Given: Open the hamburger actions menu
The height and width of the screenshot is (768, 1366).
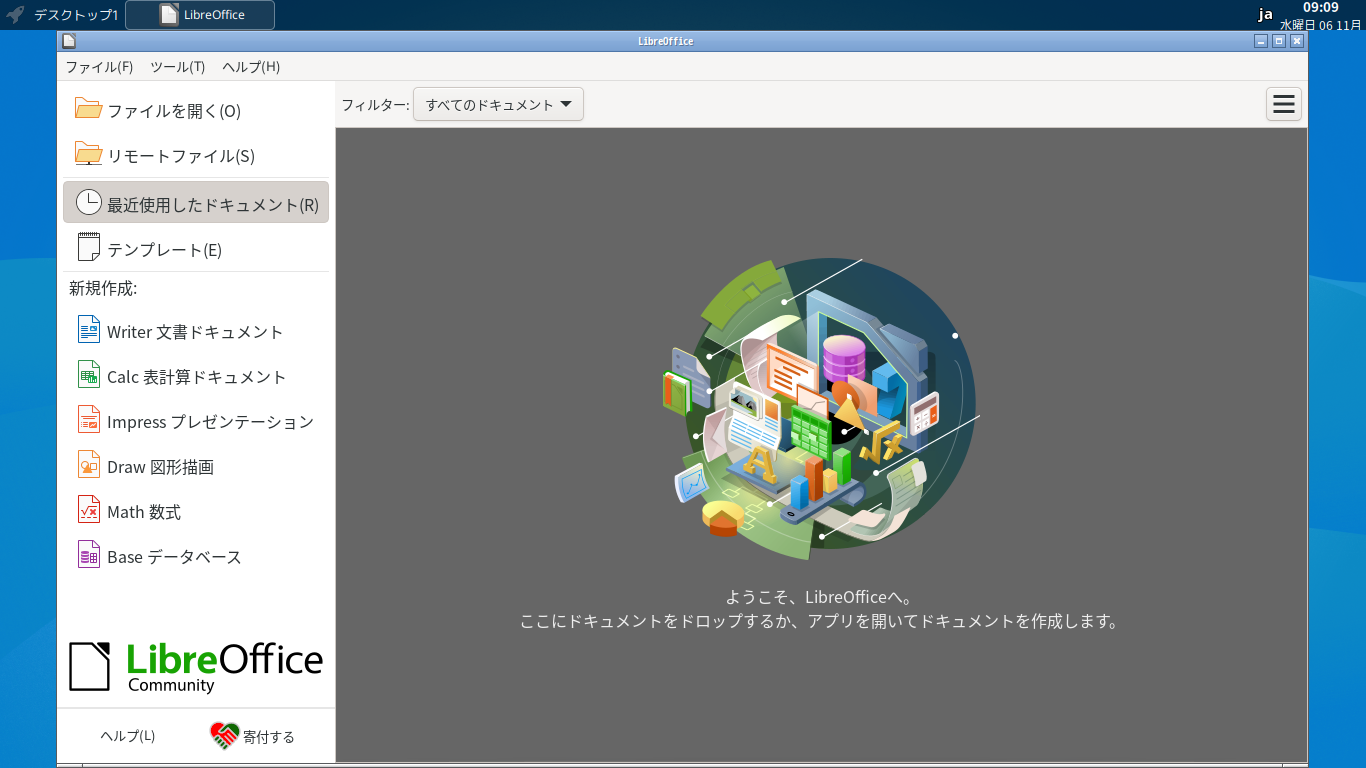Looking at the screenshot, I should pyautogui.click(x=1284, y=104).
